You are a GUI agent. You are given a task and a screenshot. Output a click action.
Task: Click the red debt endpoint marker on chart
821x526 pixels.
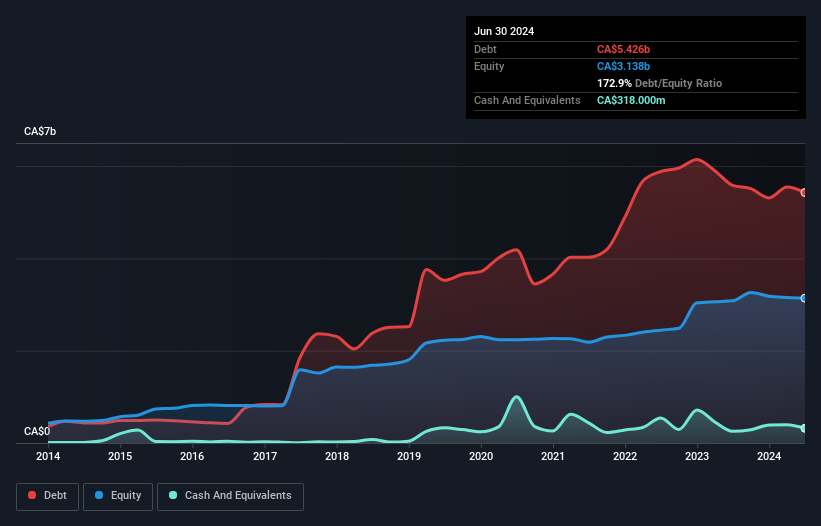coord(804,193)
